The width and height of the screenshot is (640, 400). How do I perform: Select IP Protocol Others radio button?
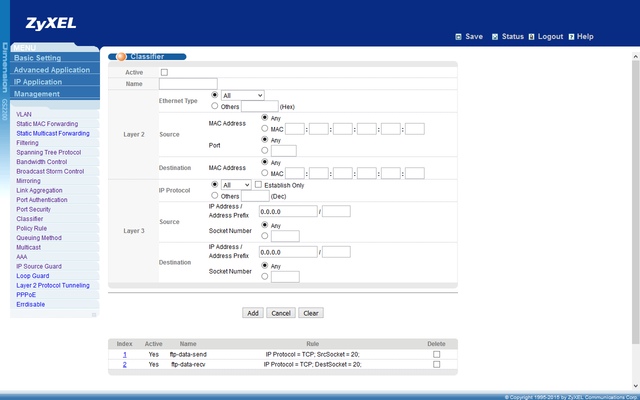tap(215, 196)
